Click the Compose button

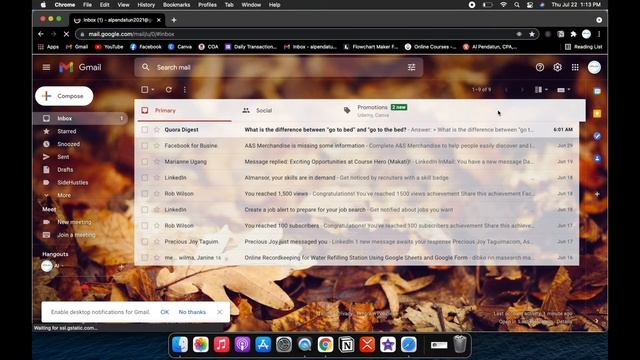click(64, 96)
